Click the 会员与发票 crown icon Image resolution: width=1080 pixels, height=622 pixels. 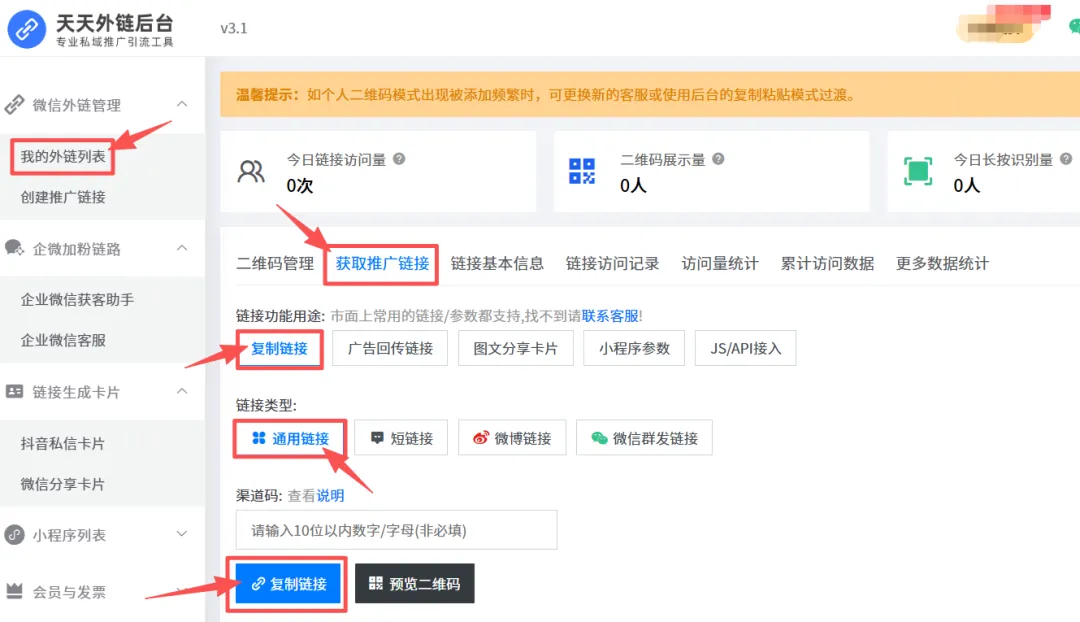point(14,591)
